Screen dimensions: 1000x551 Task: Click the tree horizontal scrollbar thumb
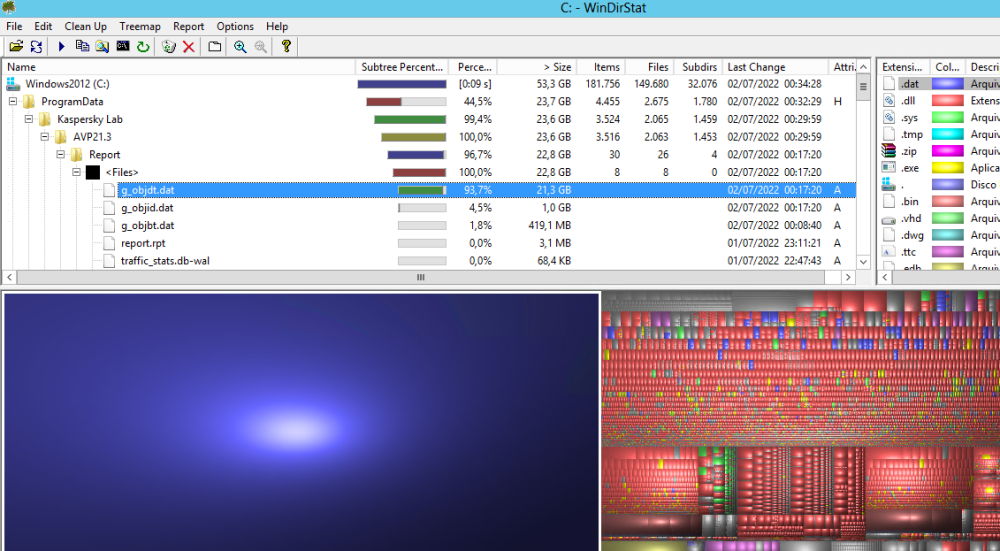[x=420, y=277]
